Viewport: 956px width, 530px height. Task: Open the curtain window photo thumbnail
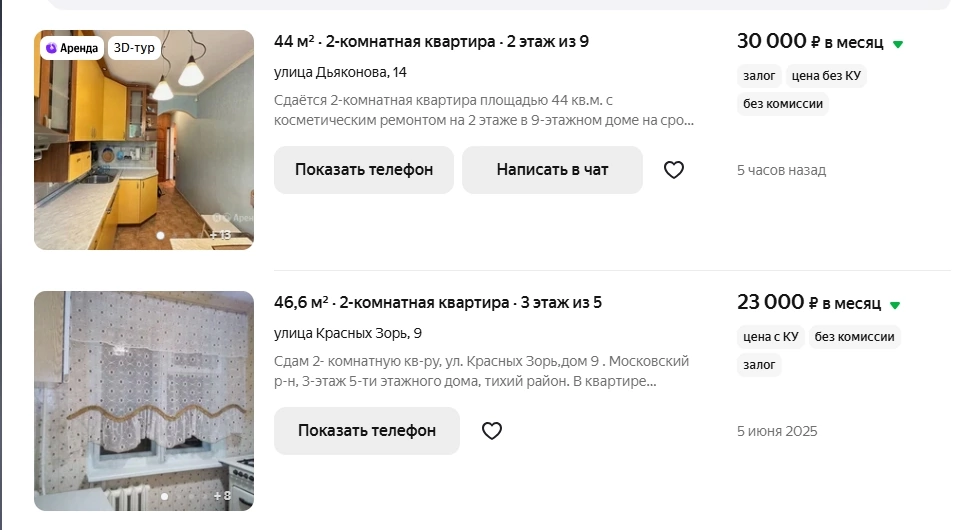click(x=144, y=401)
